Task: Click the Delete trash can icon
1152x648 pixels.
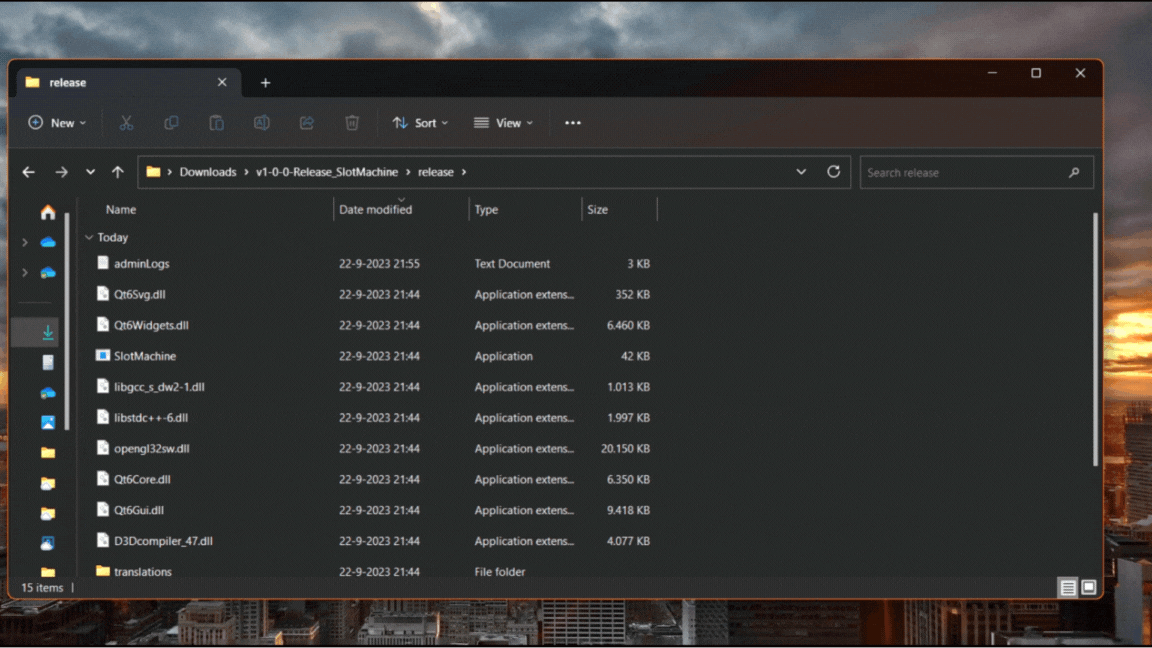Action: tap(352, 123)
